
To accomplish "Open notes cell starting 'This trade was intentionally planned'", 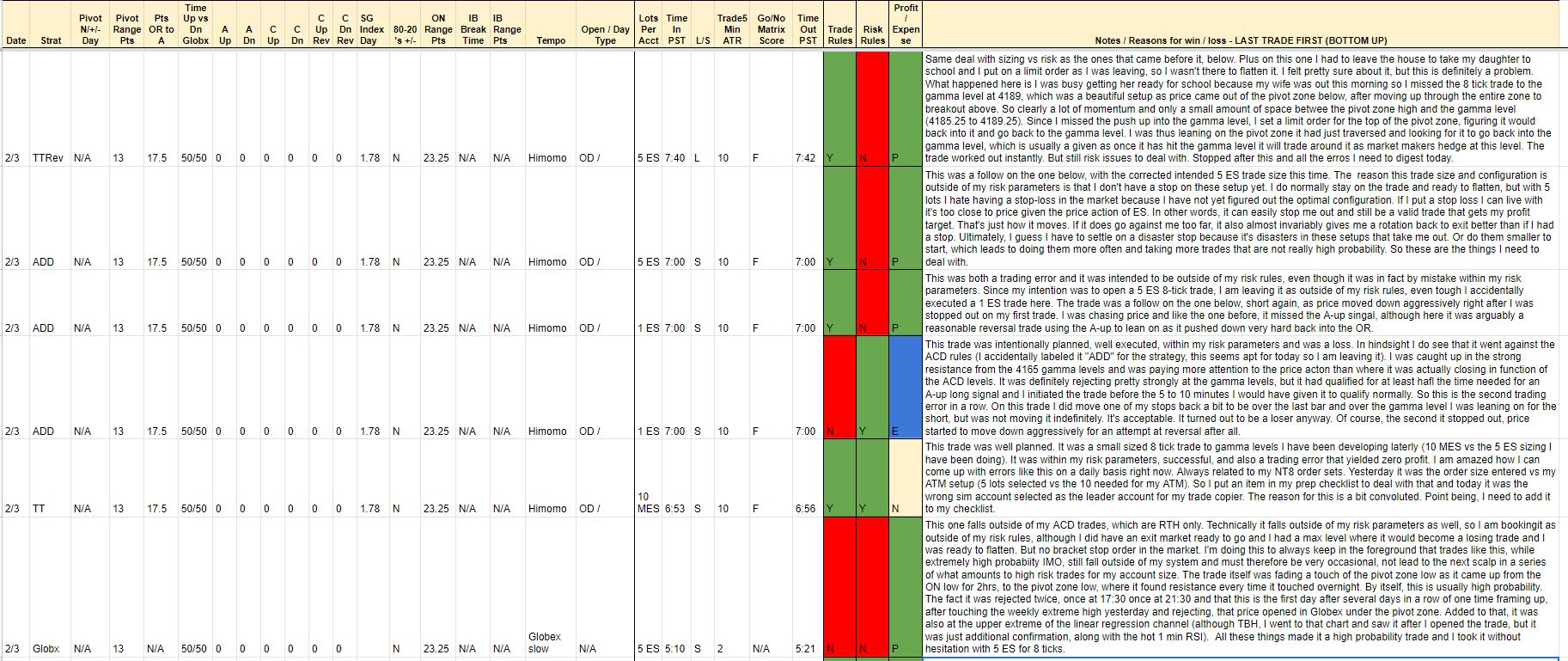I will [x=1242, y=388].
